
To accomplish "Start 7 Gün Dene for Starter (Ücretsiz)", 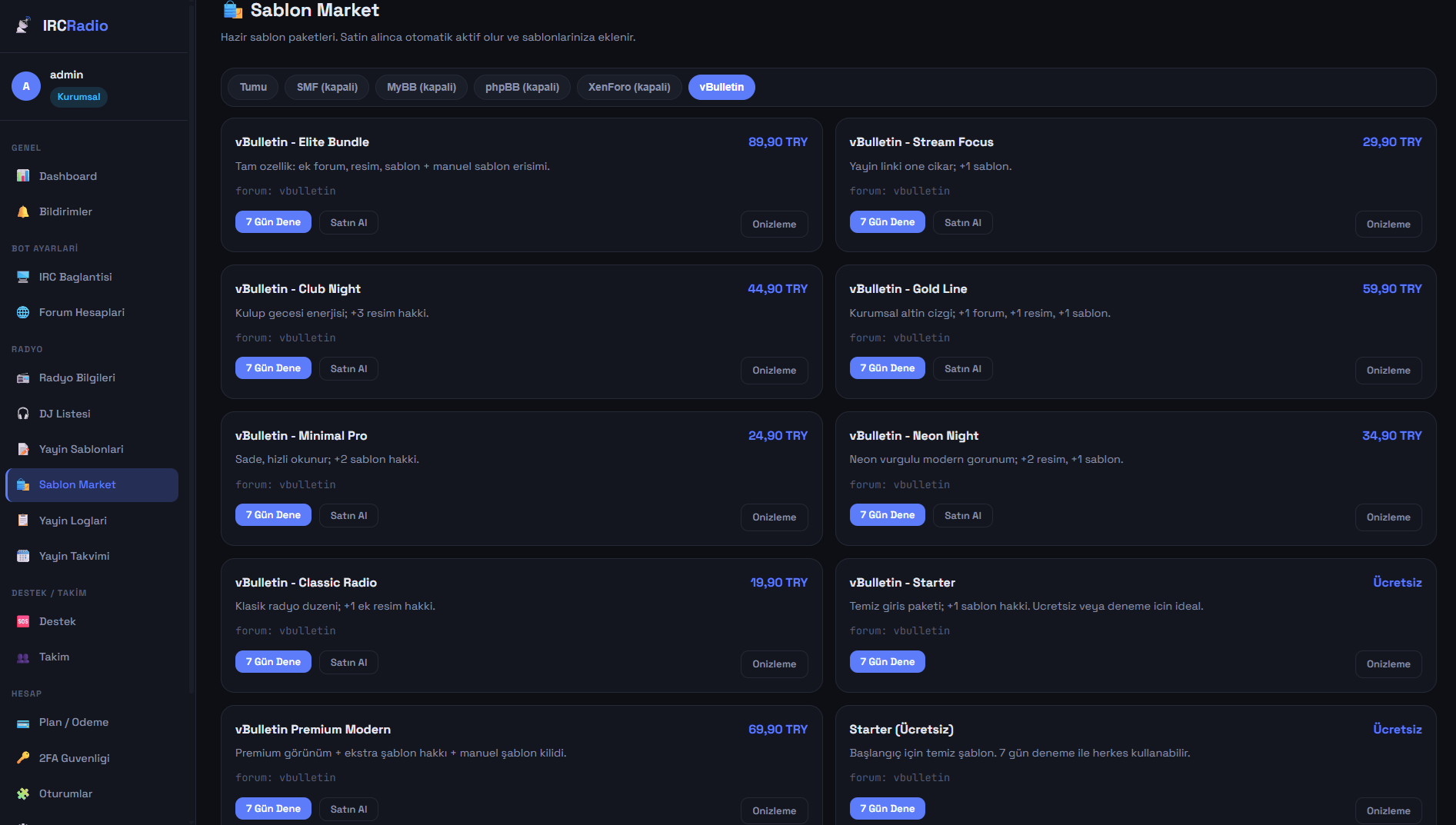I will [888, 809].
